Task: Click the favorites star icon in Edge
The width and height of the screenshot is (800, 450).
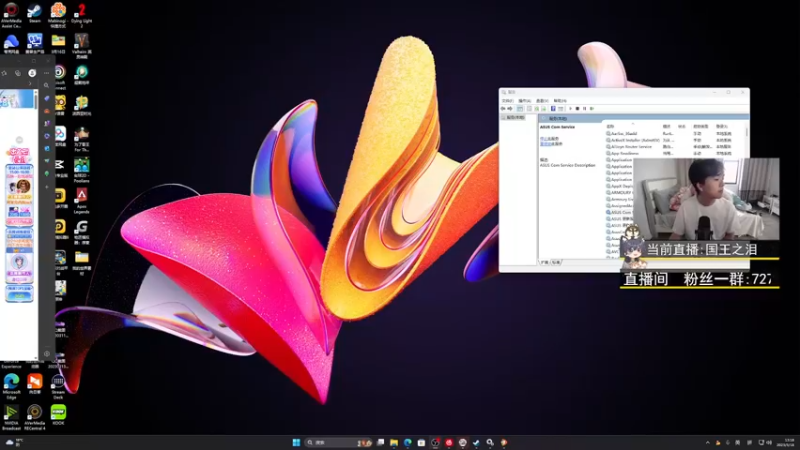Action: [4, 73]
